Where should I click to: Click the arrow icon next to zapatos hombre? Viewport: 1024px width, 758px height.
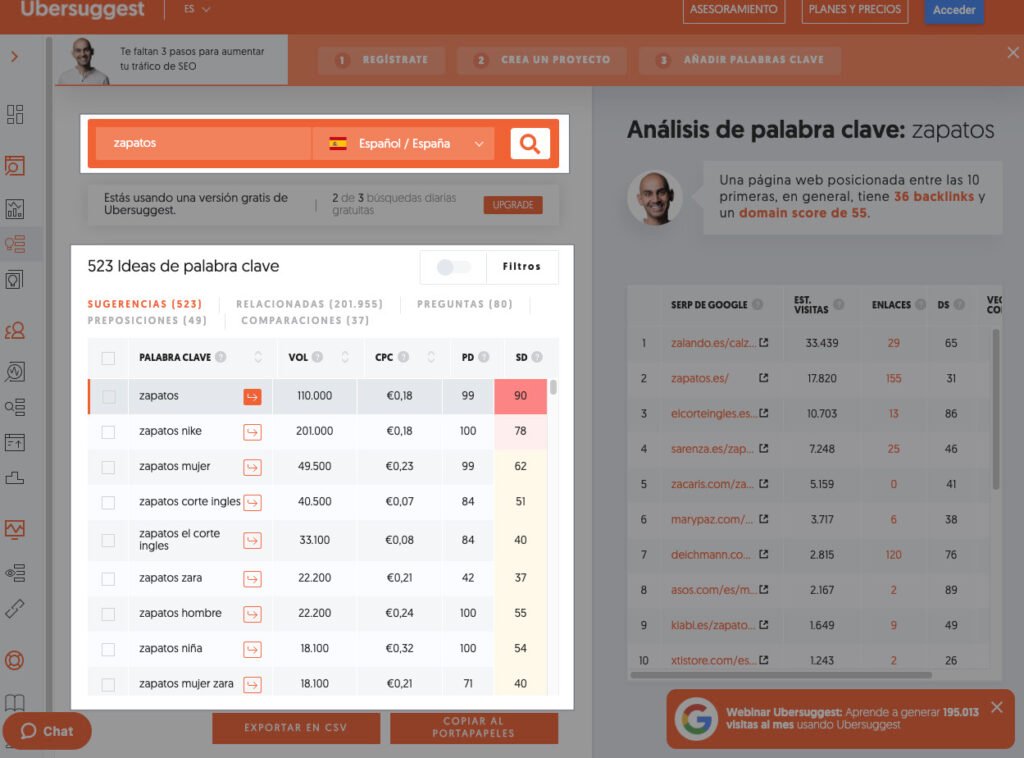pos(252,614)
